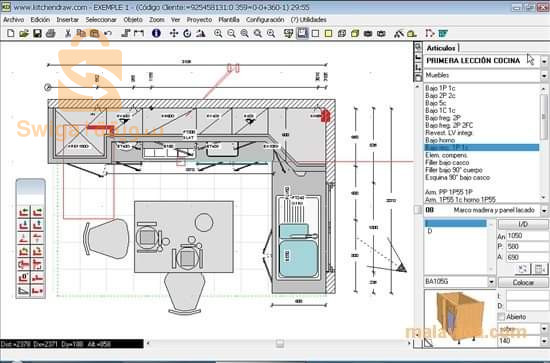The width and height of the screenshot is (550, 363).
Task: Expand the Muebles category dropdown
Action: coord(544,75)
